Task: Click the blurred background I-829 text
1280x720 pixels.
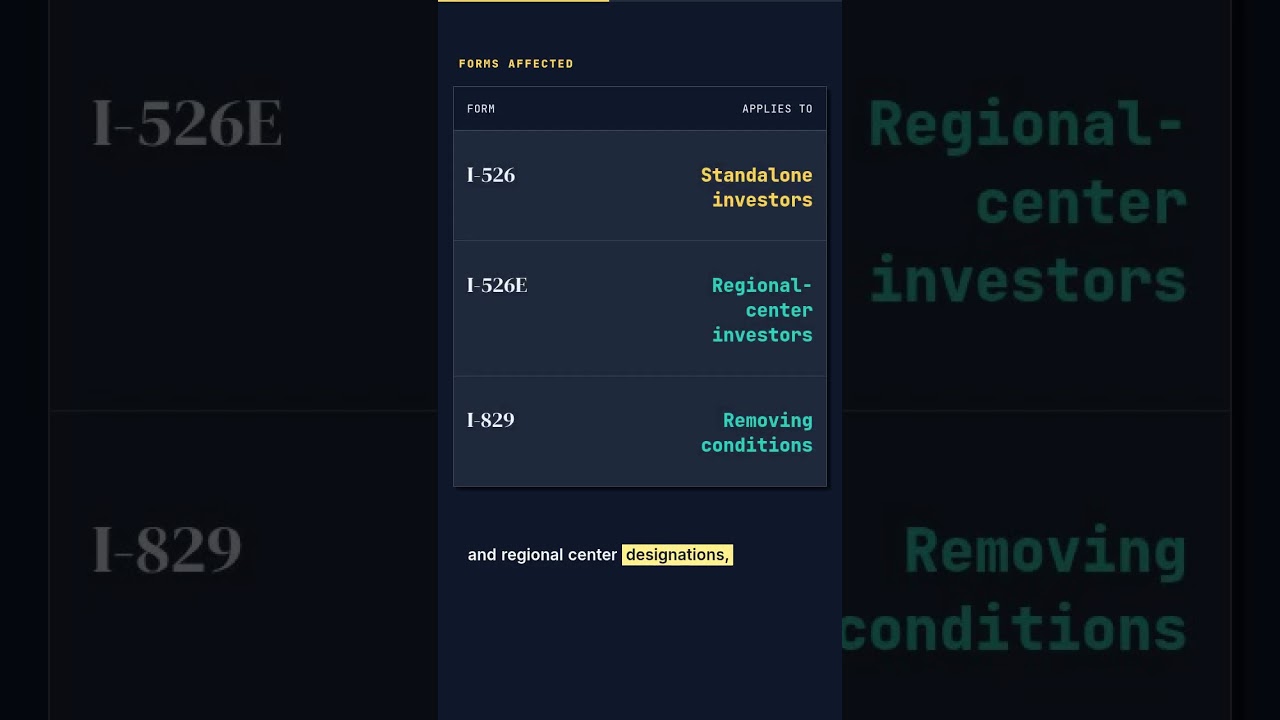Action: point(167,549)
